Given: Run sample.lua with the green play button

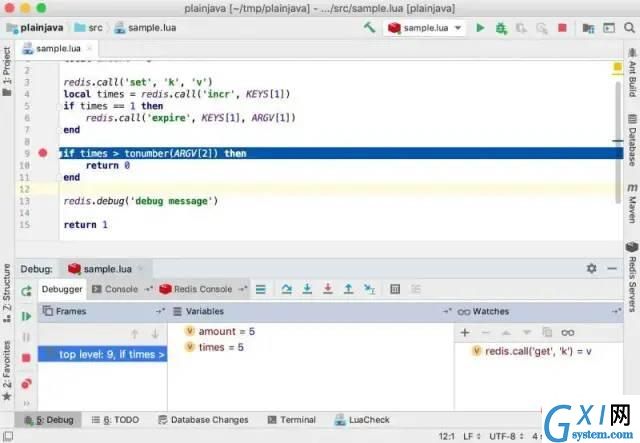Looking at the screenshot, I should 480,28.
